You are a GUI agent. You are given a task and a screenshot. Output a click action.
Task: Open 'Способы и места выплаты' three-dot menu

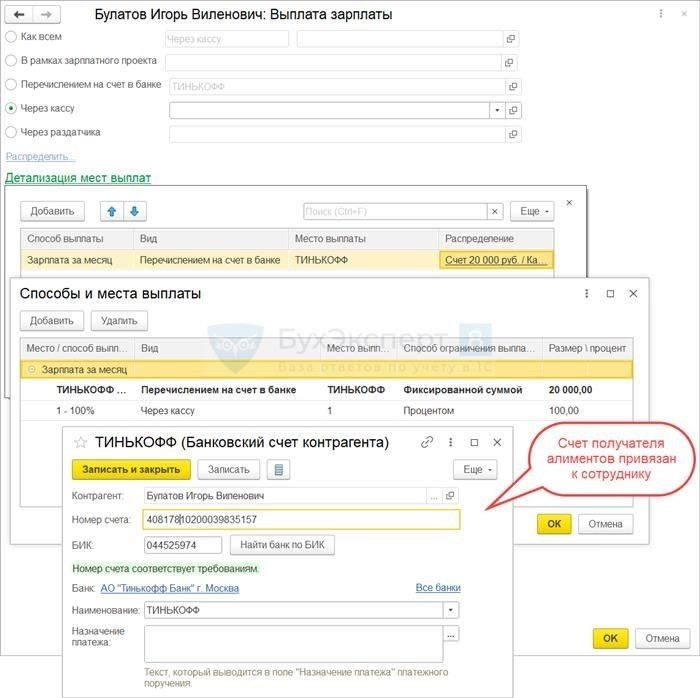587,293
